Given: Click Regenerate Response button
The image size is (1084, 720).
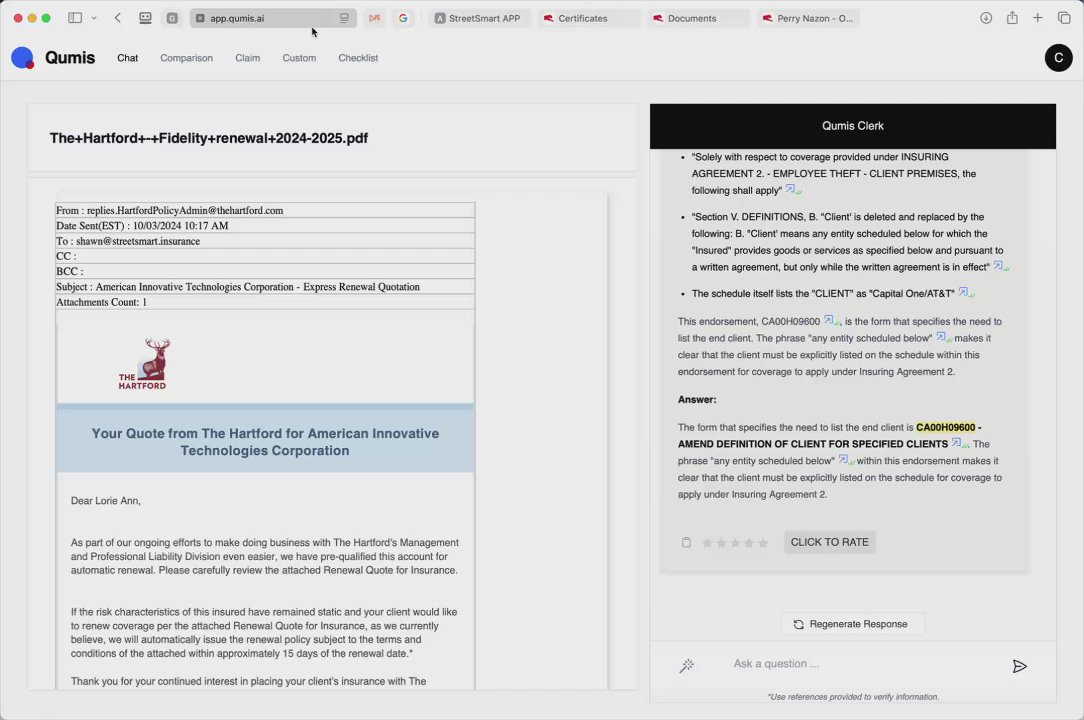Looking at the screenshot, I should (x=852, y=624).
